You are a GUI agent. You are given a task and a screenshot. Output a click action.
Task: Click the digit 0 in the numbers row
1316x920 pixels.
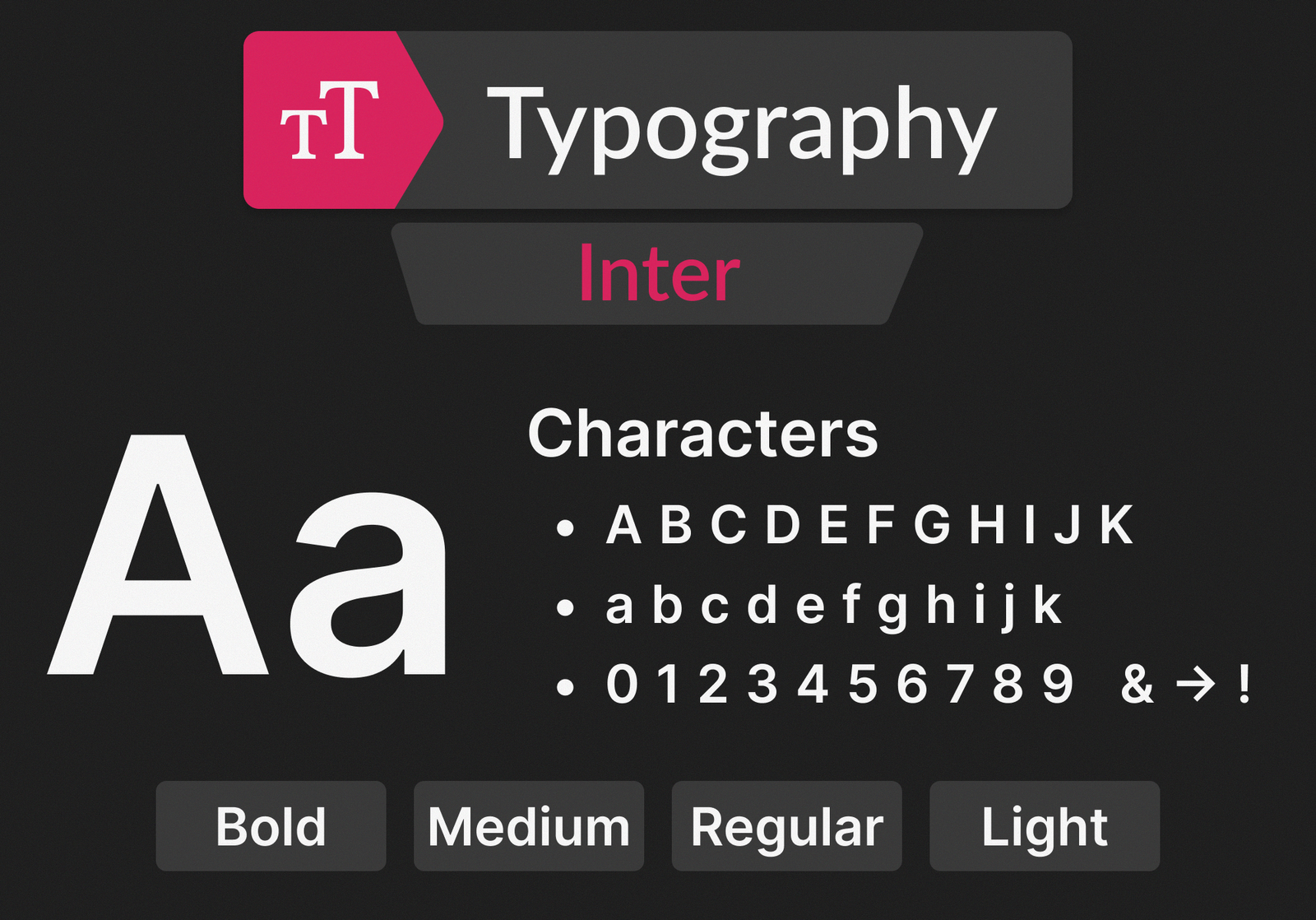tap(622, 684)
